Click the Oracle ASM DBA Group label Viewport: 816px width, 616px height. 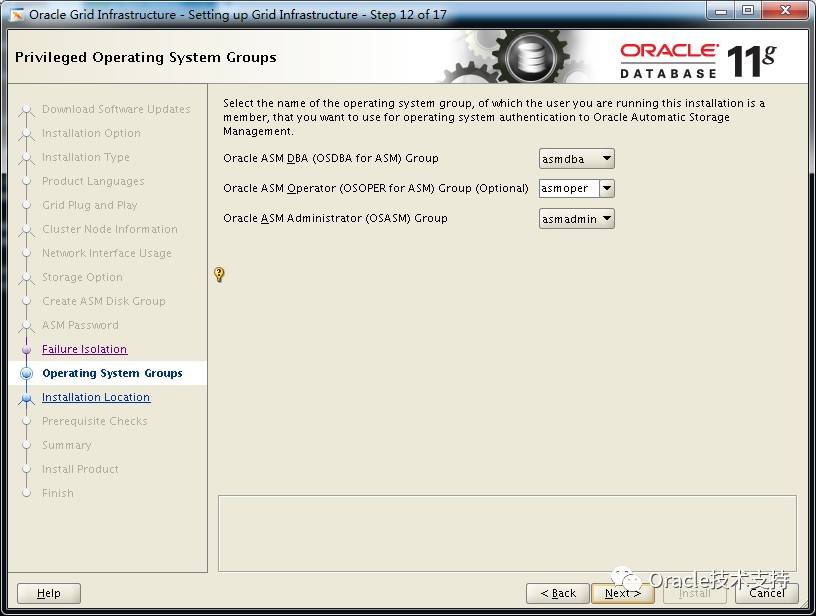331,158
